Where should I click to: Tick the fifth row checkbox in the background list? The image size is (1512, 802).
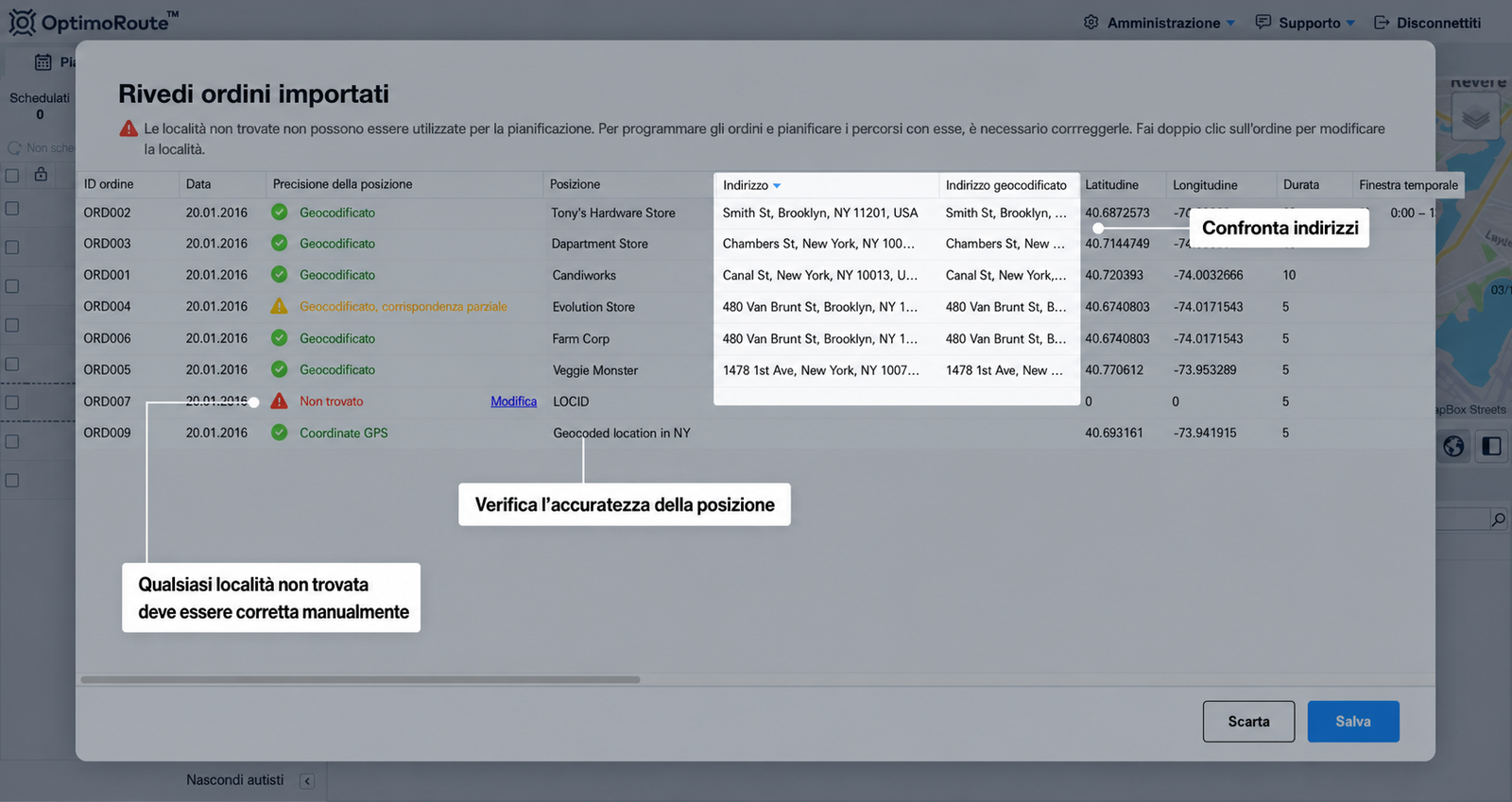click(12, 364)
